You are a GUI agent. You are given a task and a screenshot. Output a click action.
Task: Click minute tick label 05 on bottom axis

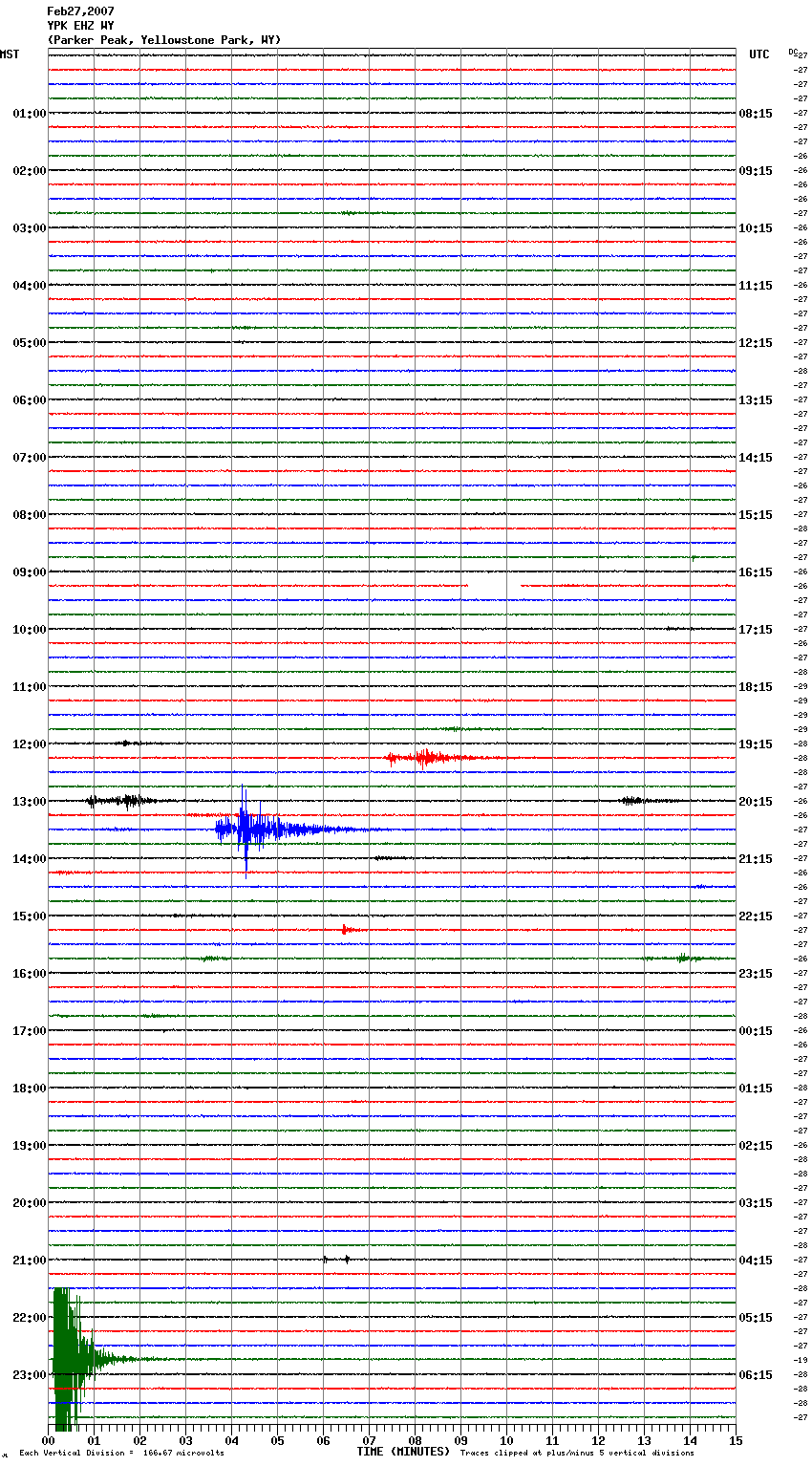277,1440
